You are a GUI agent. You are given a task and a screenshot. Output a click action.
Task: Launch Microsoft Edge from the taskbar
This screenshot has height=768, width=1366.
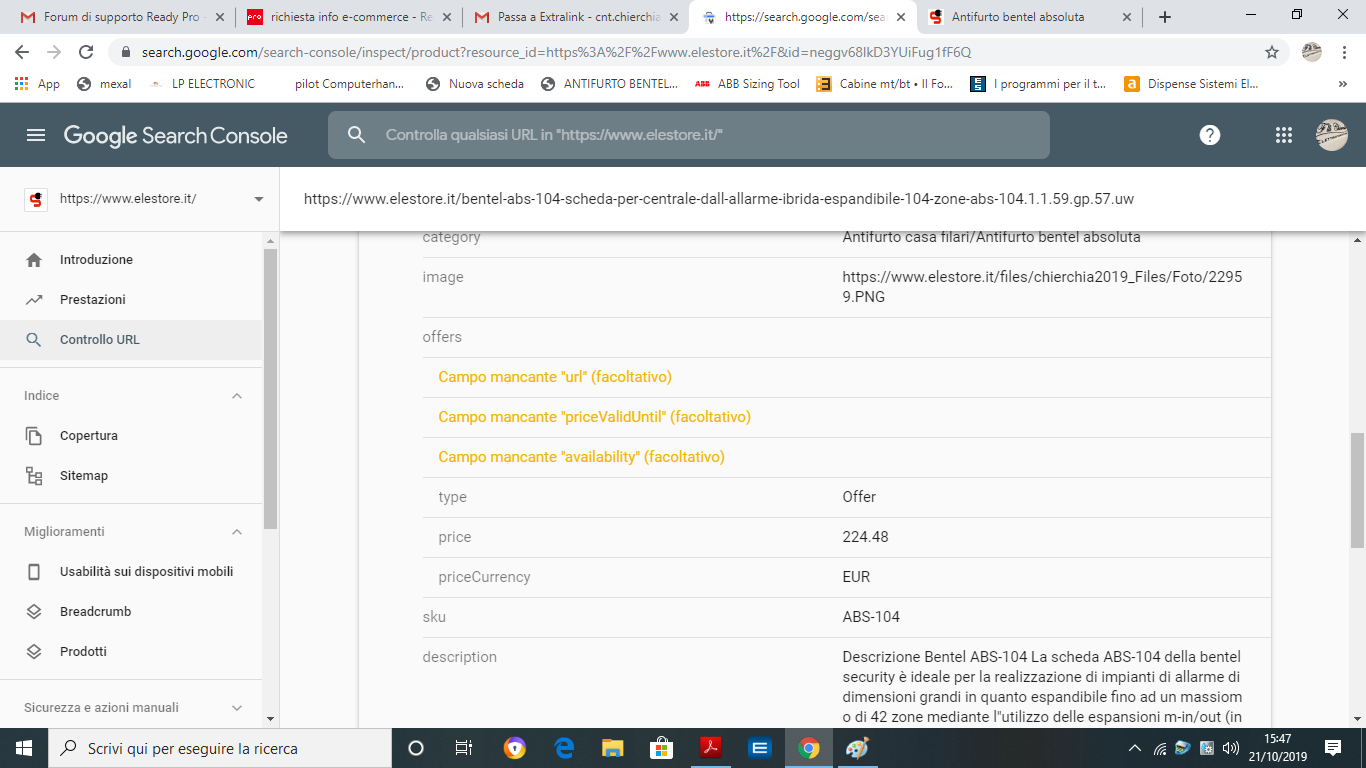click(564, 748)
